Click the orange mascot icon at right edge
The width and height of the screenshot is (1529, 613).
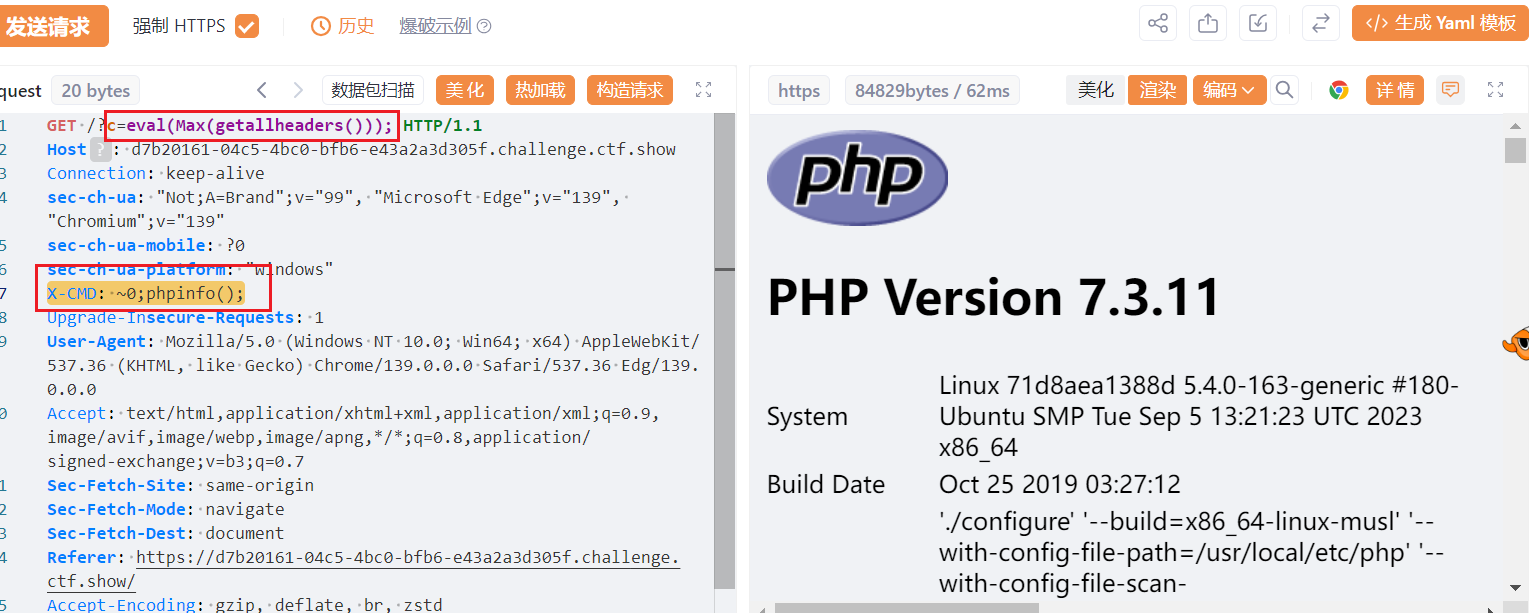[1516, 343]
